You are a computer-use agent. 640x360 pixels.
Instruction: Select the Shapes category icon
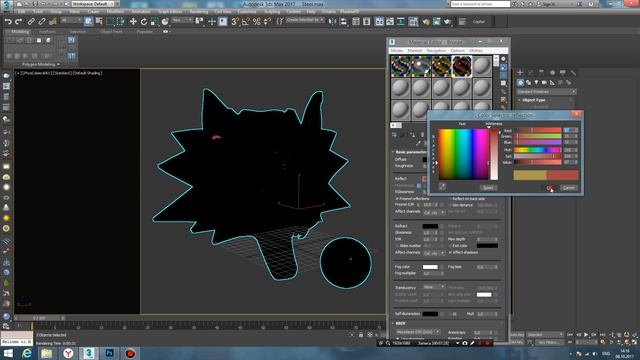[x=529, y=82]
